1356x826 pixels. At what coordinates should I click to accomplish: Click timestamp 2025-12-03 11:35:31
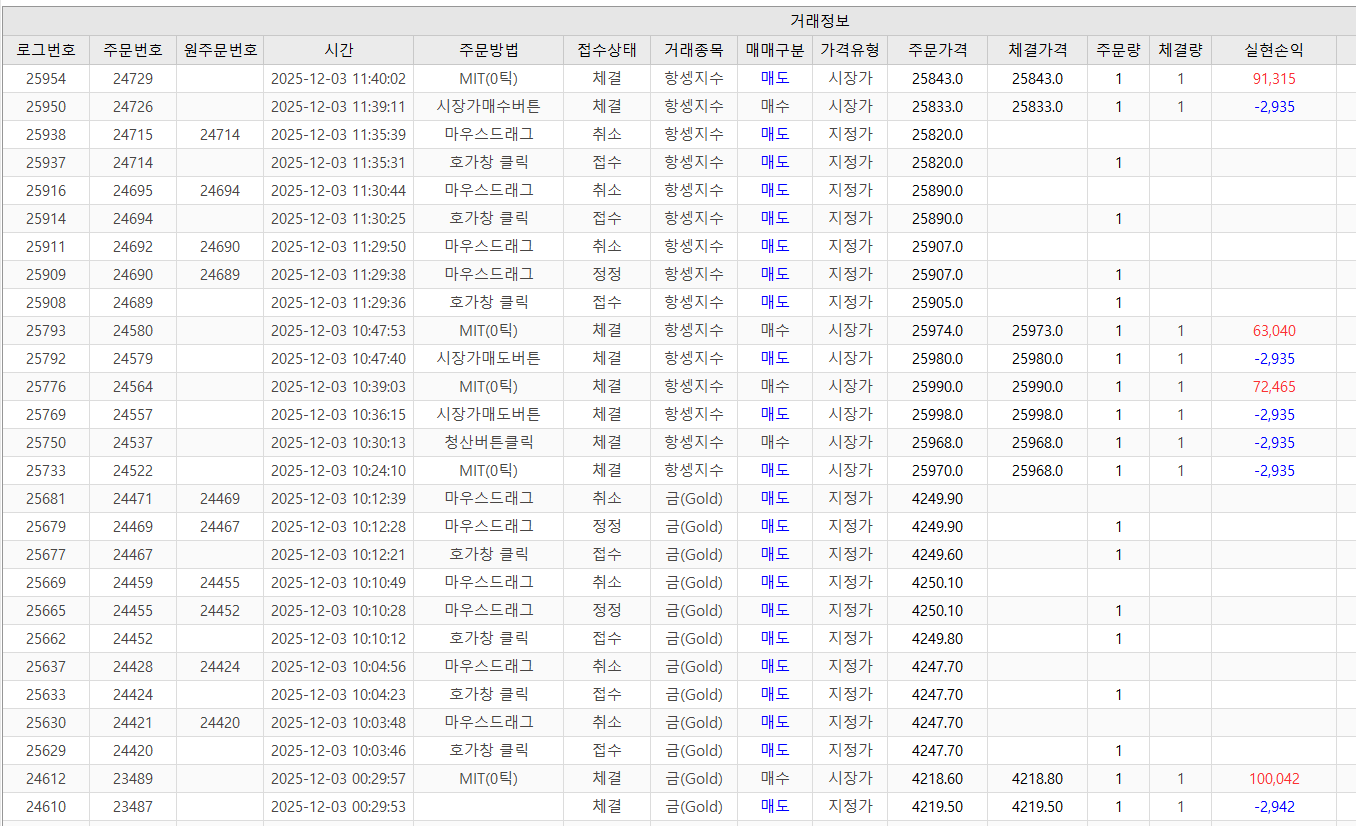tap(338, 162)
